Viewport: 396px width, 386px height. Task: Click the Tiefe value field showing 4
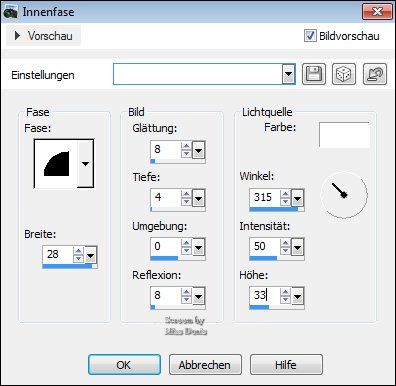pos(166,198)
